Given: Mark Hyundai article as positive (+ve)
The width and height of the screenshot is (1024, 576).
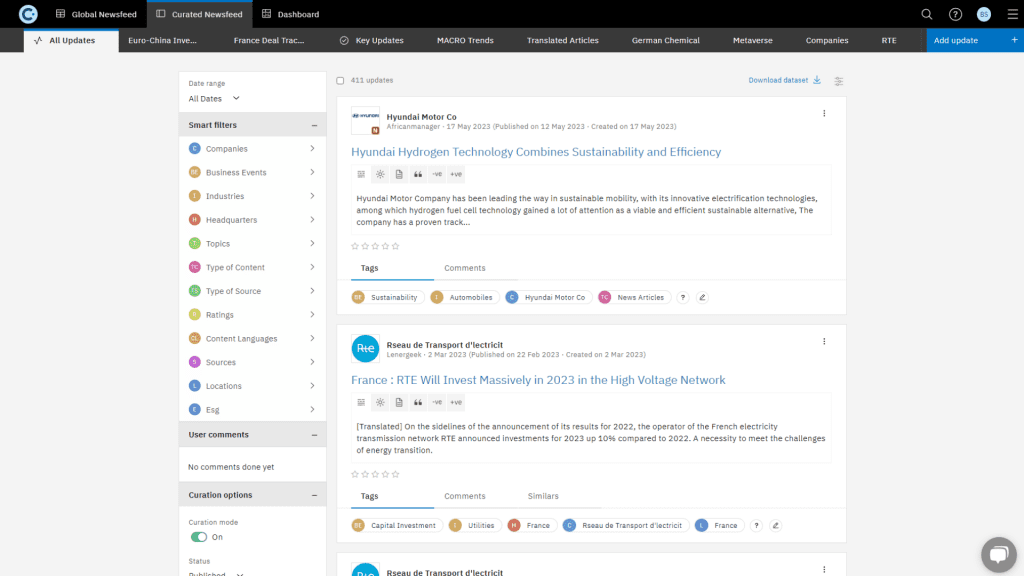Looking at the screenshot, I should 456,174.
